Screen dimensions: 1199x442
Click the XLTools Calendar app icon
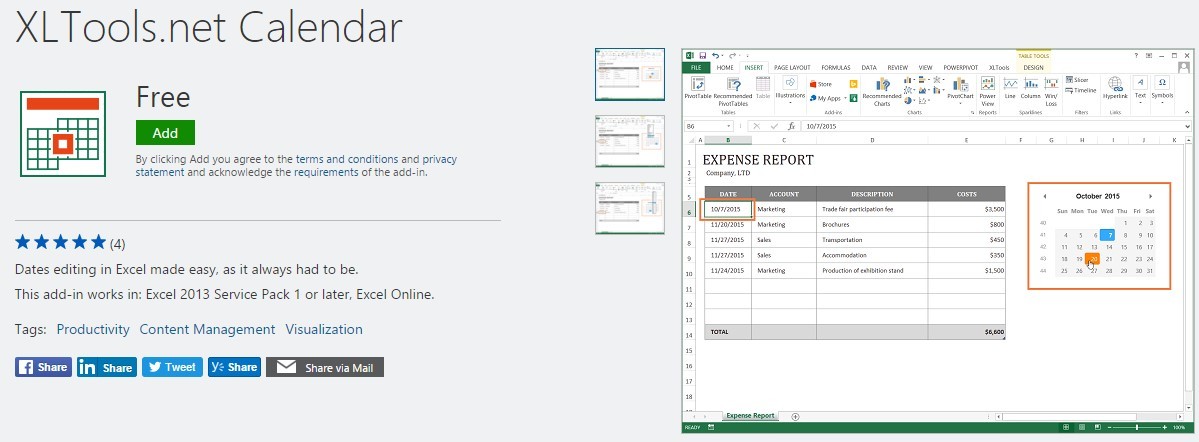63,134
